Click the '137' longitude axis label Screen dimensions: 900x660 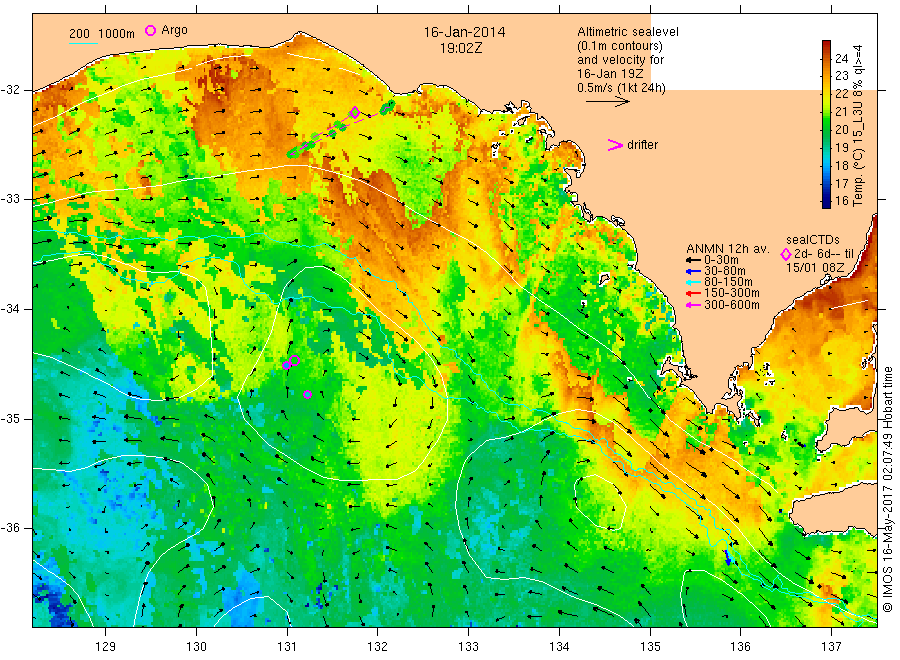coord(831,646)
